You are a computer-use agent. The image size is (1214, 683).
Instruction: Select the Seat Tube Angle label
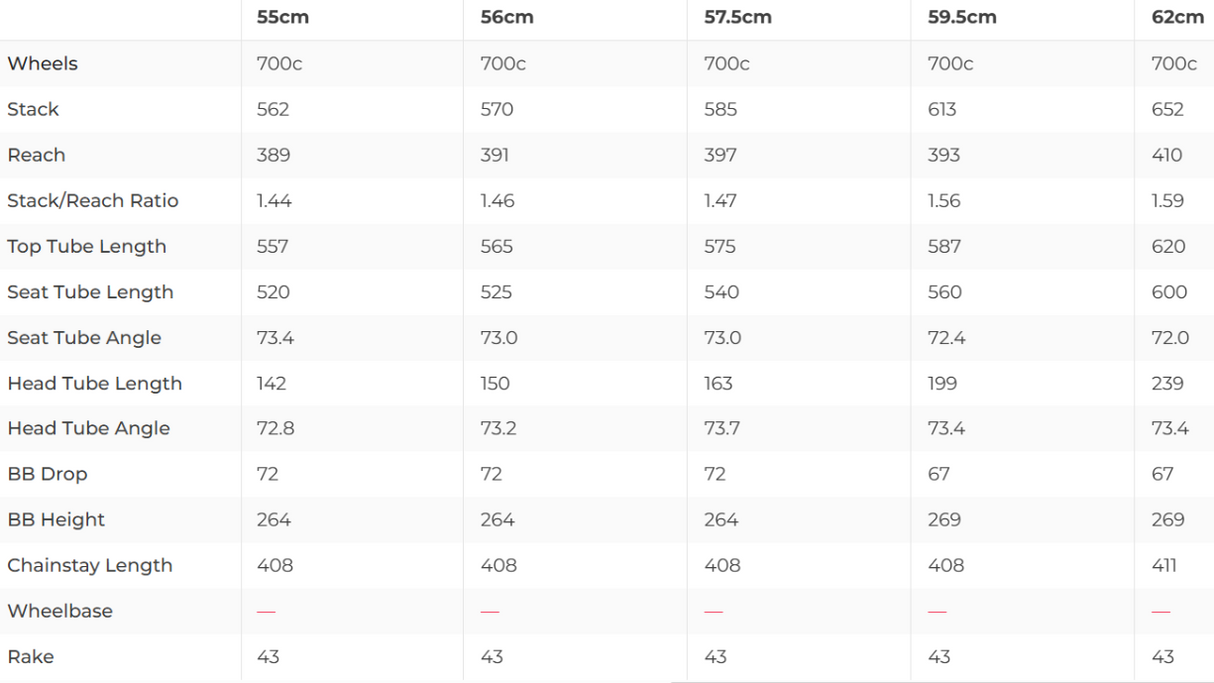pyautogui.click(x=84, y=337)
